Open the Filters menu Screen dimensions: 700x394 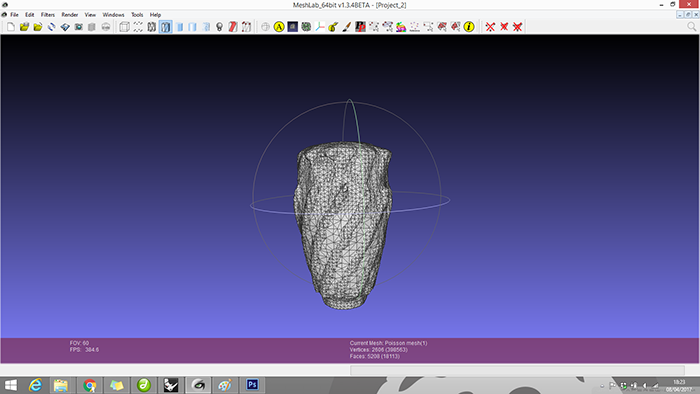point(48,15)
